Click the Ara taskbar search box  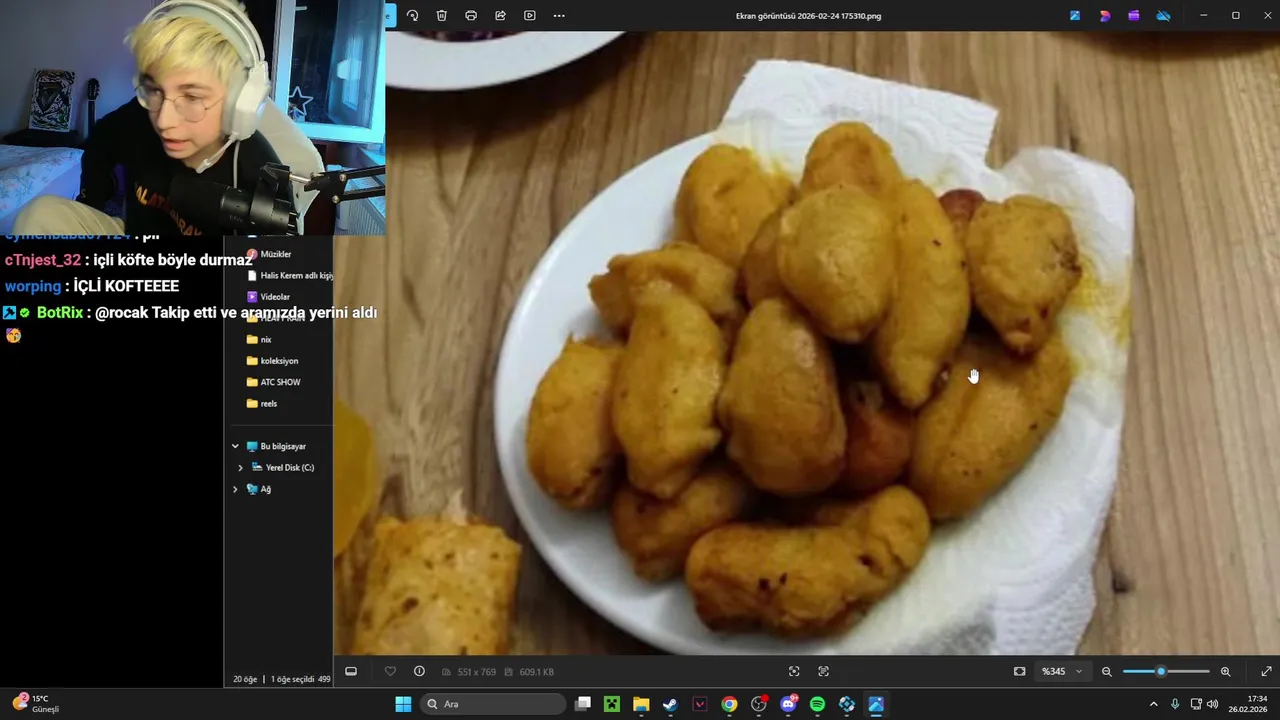tap(492, 704)
